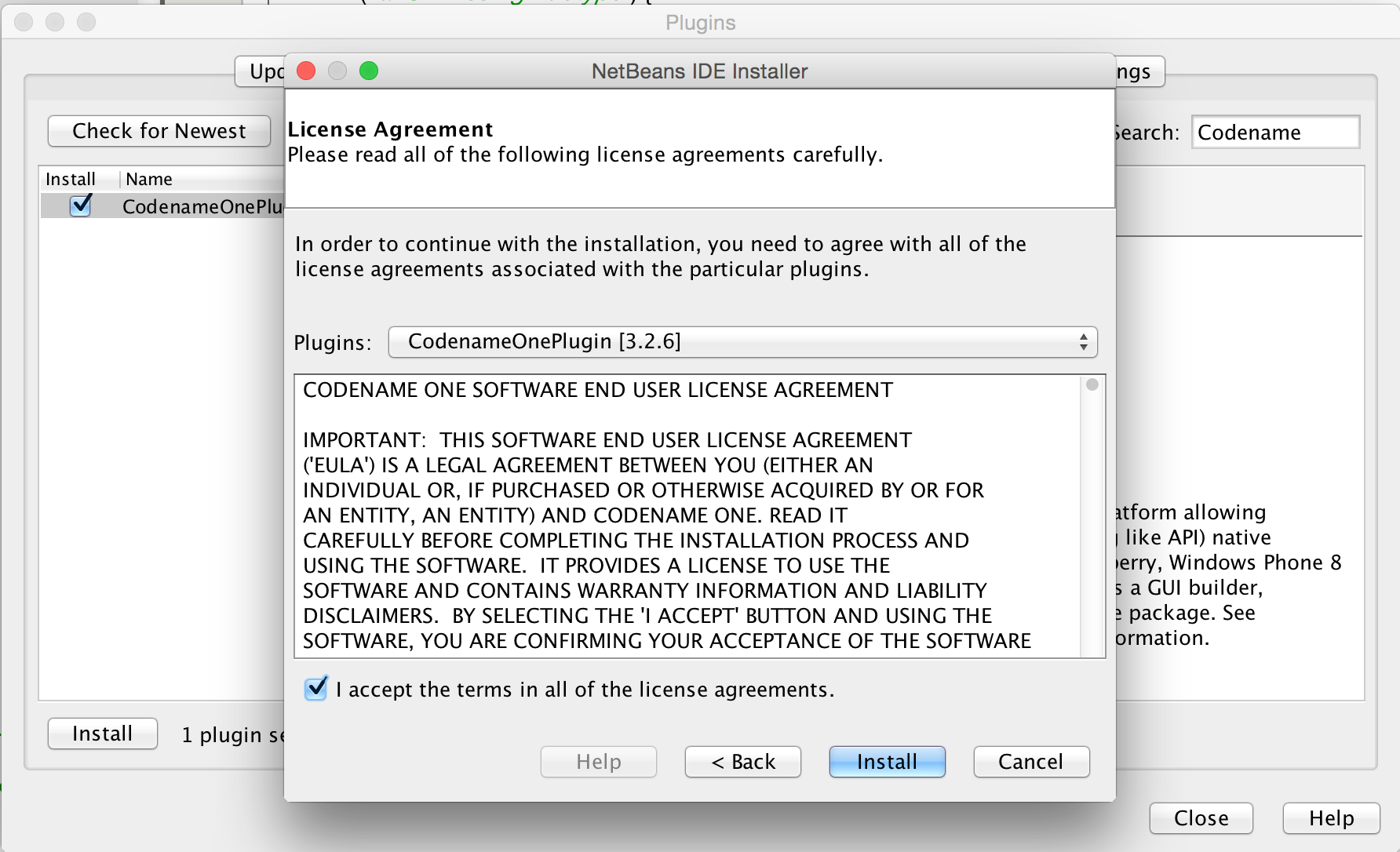Click the green zoom button of the installer
Viewport: 1400px width, 852px height.
tap(369, 71)
